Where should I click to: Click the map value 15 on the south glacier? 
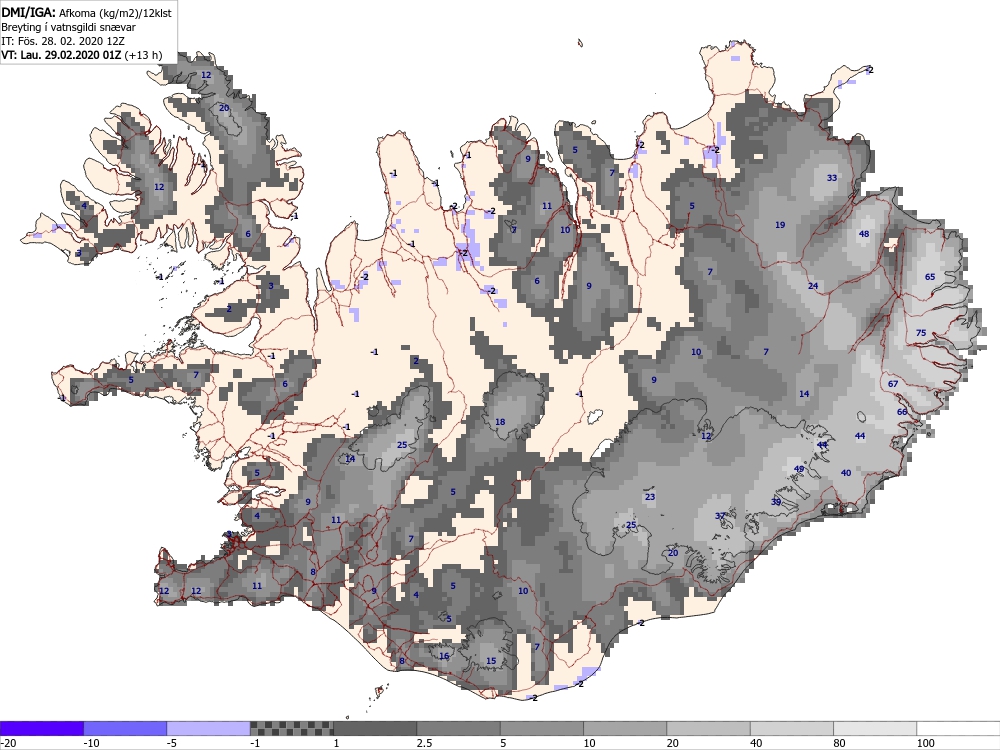click(x=491, y=661)
